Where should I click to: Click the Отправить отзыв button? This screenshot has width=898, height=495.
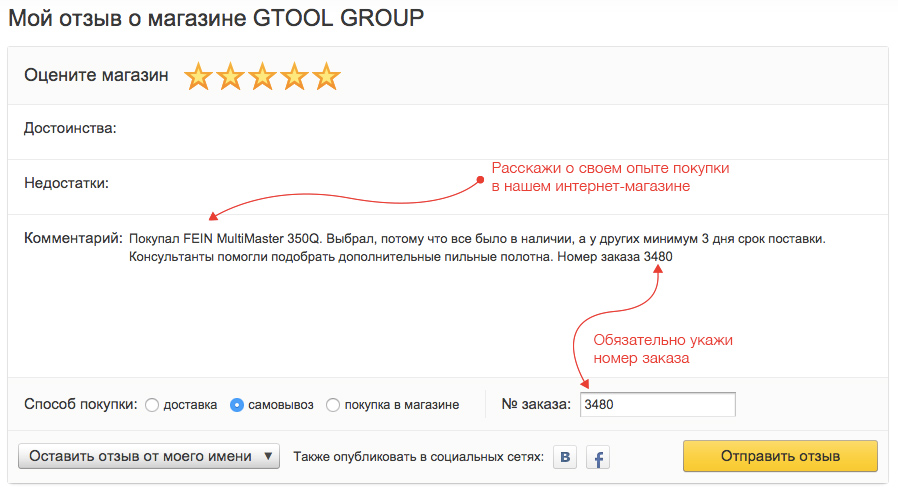point(780,456)
